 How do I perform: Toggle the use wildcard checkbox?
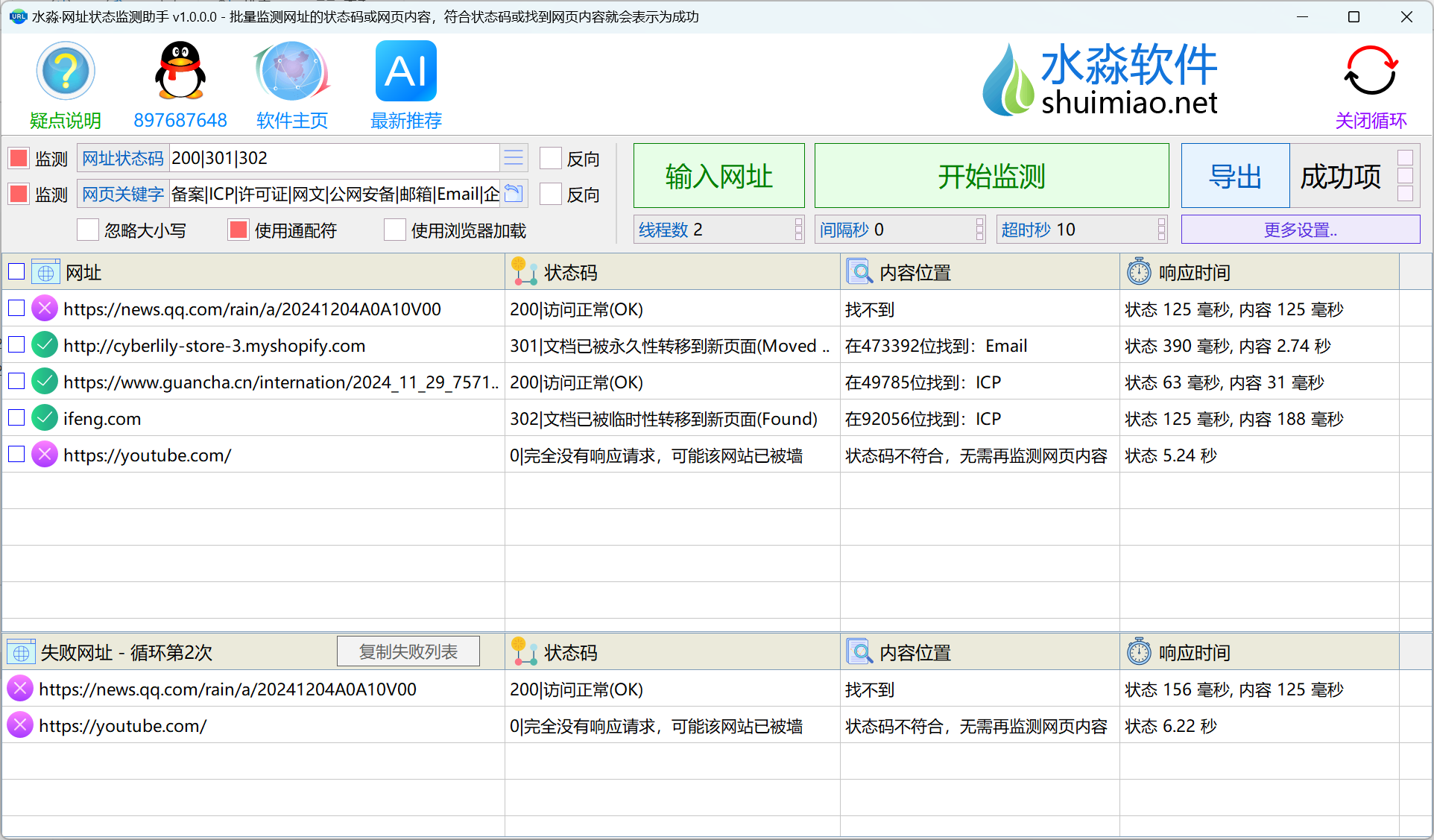[x=239, y=230]
